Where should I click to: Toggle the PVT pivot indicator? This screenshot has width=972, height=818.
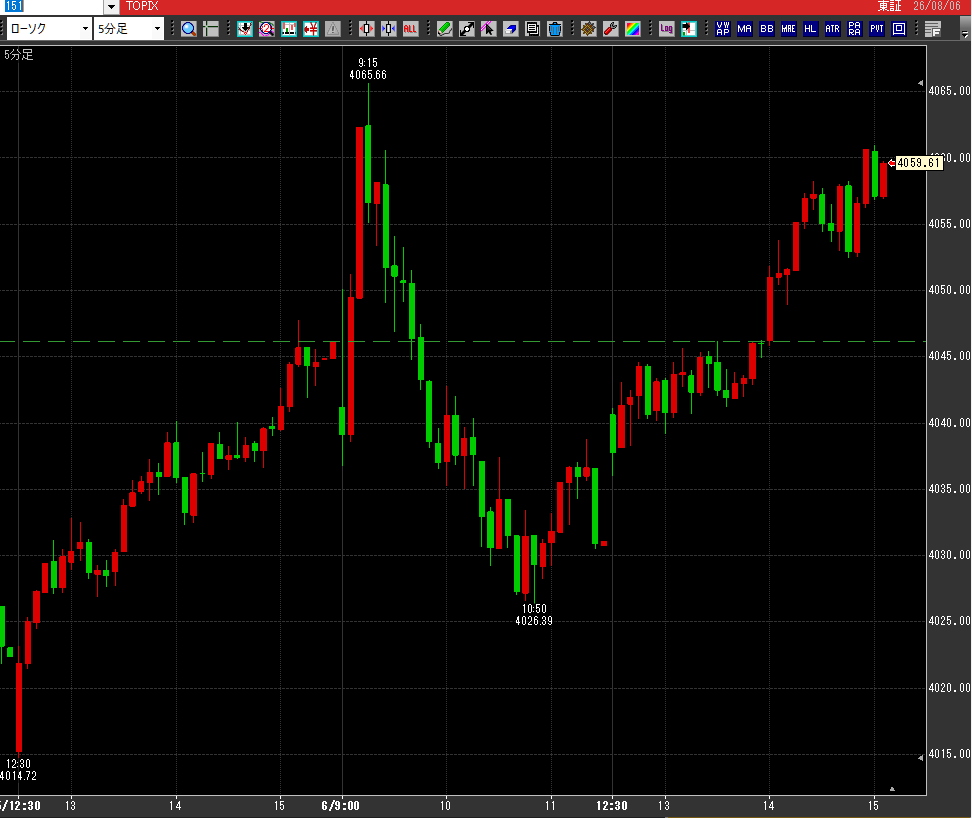[877, 29]
